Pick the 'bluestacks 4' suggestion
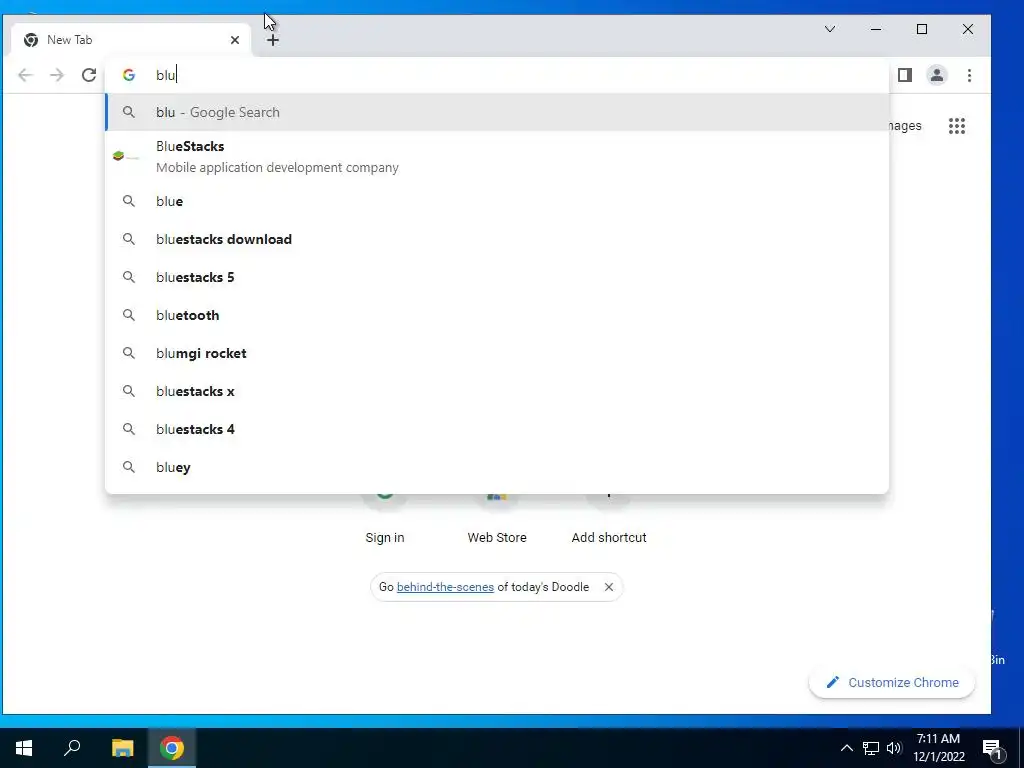The width and height of the screenshot is (1024, 768). point(497,429)
